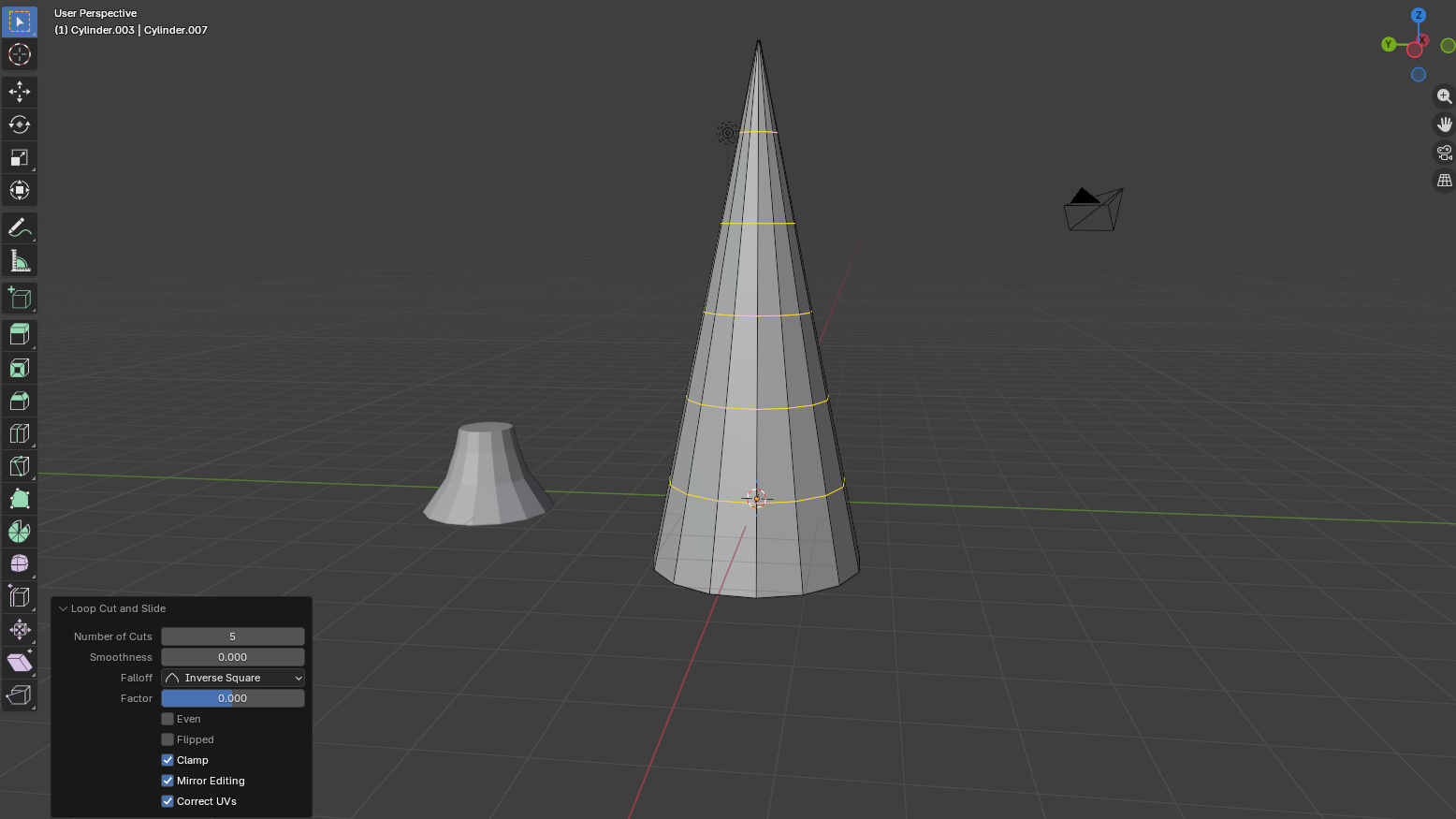Screen dimensions: 1456x819
Task: Choose the Extrude Region tool
Action: click(20, 334)
